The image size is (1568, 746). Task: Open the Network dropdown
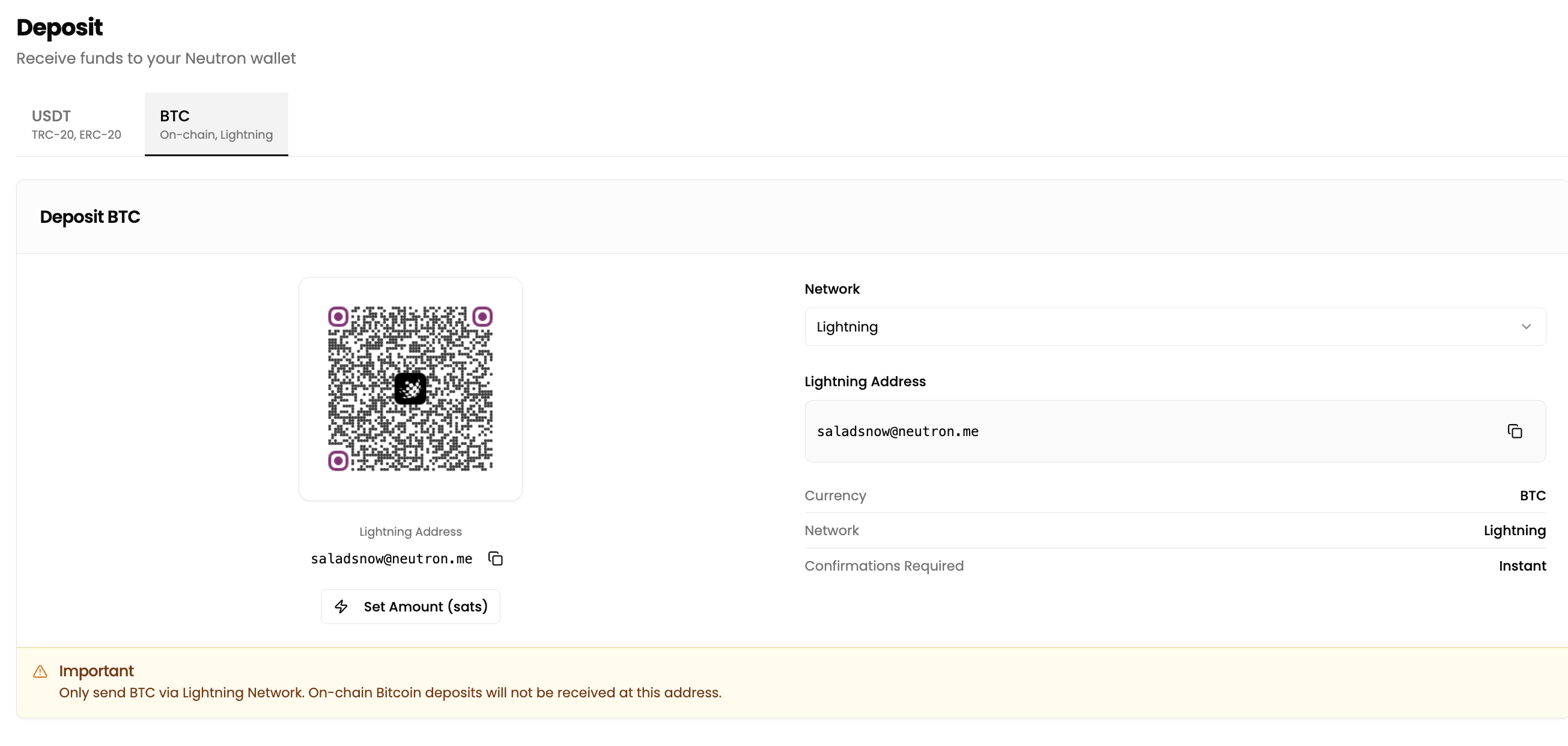pos(1174,327)
